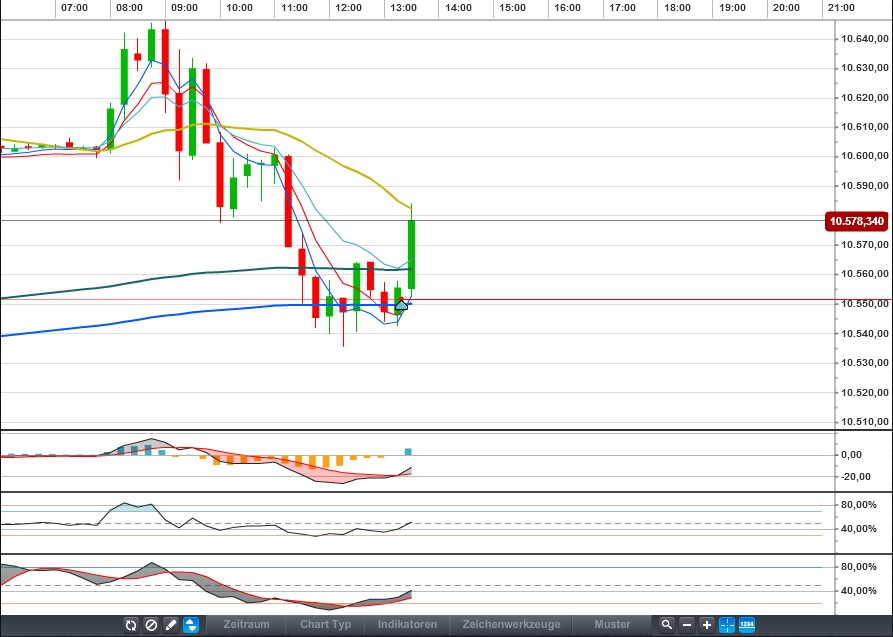
Task: Click the 1234 number display icon
Action: tap(747, 625)
